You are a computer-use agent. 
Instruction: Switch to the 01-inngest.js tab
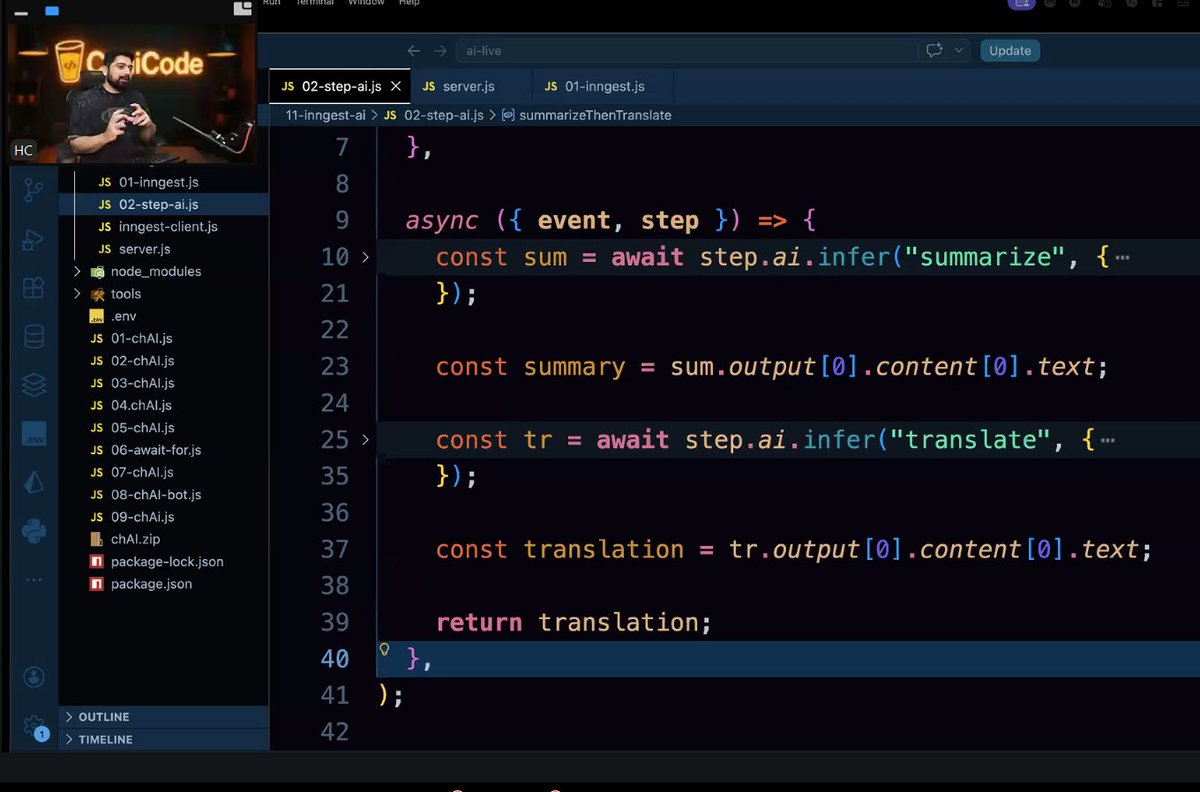pyautogui.click(x=603, y=87)
